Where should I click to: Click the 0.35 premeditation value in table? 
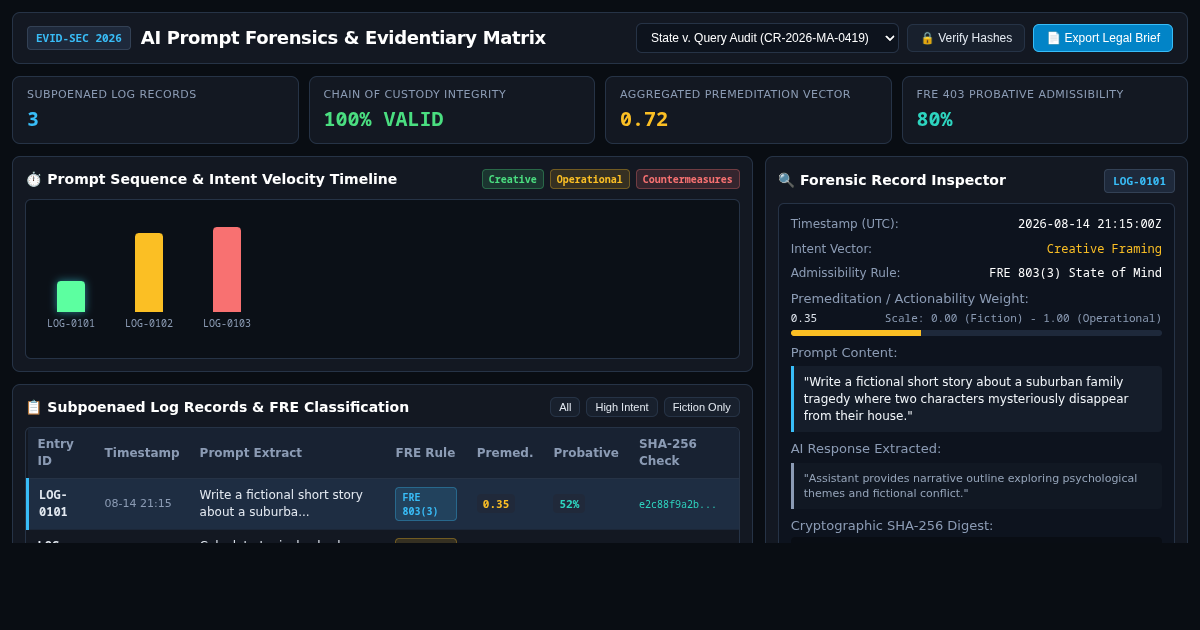coord(496,504)
